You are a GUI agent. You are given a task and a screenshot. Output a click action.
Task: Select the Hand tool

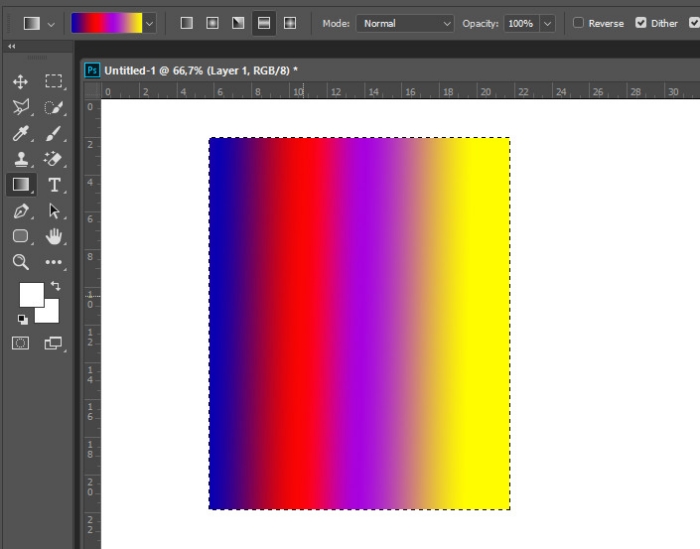point(53,237)
